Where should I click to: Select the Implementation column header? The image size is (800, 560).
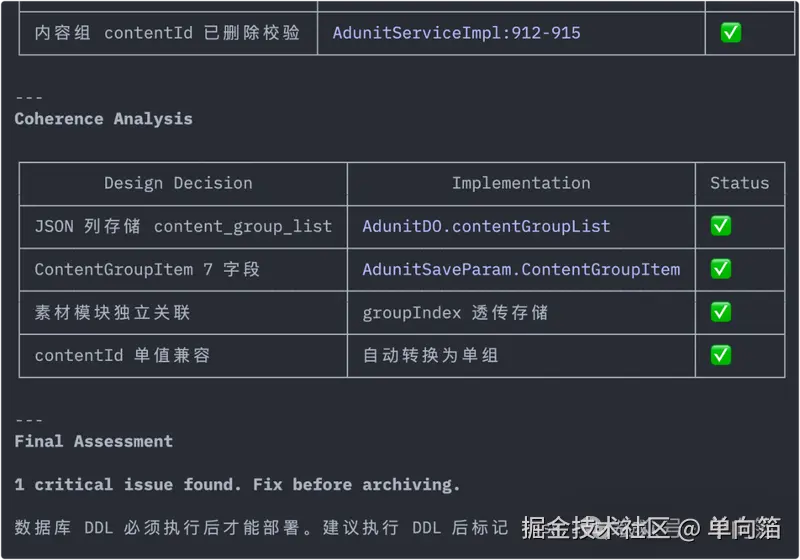tap(521, 183)
